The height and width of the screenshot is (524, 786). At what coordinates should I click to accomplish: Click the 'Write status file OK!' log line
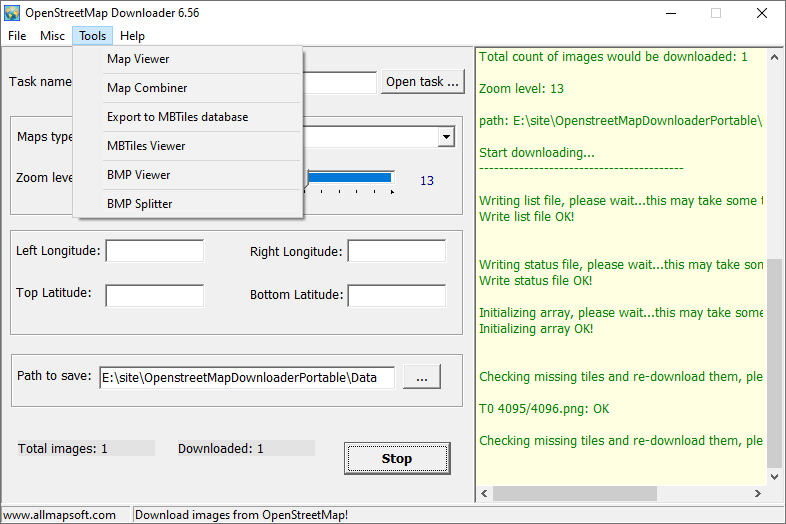535,281
